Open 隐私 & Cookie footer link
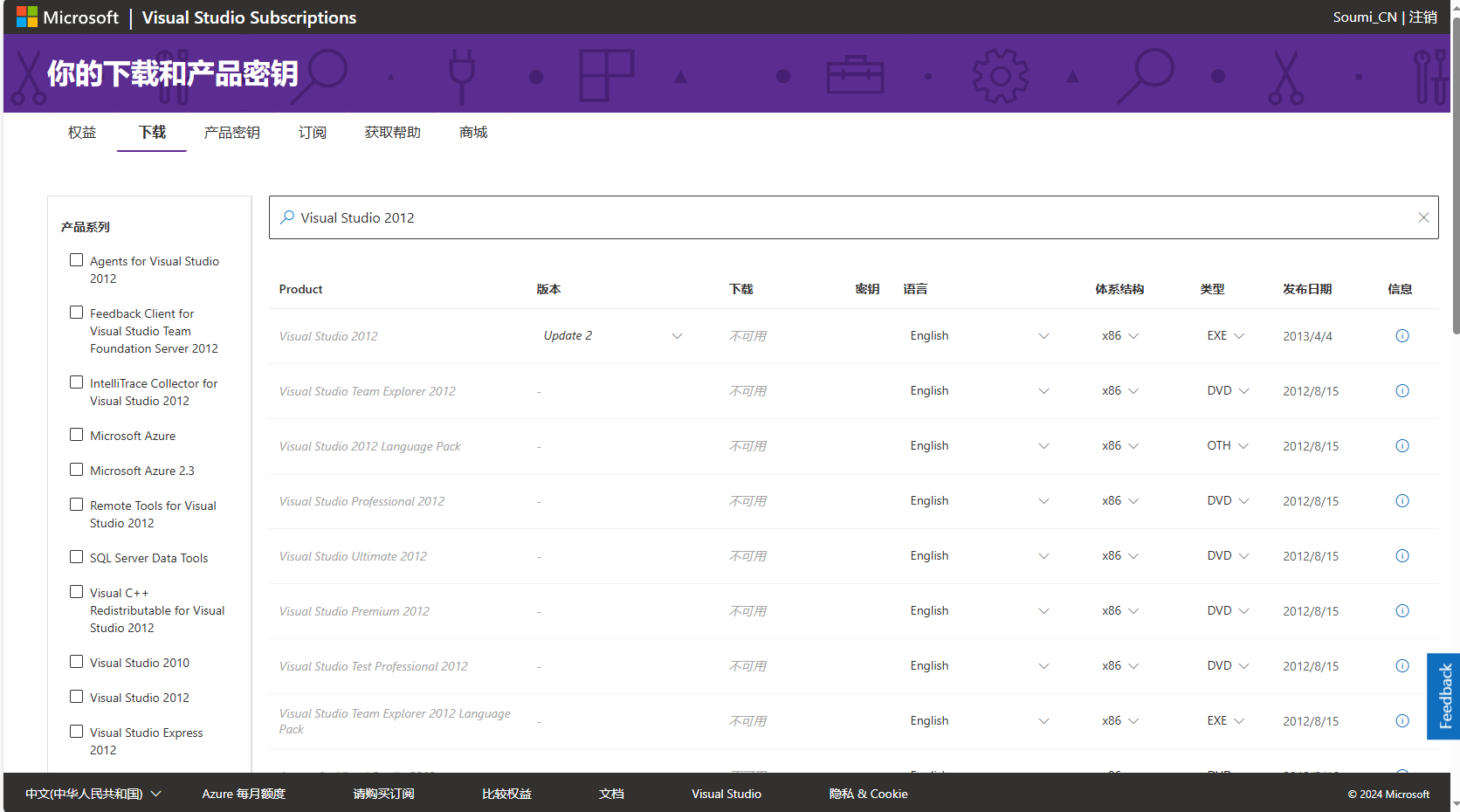This screenshot has height=812, width=1460. click(868, 794)
